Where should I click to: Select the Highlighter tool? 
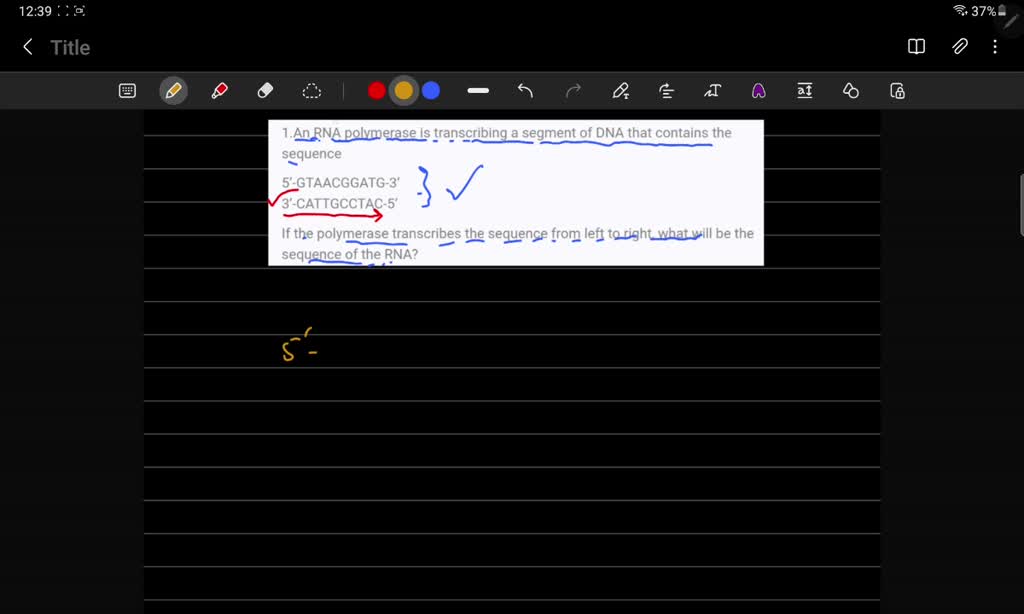tap(218, 90)
